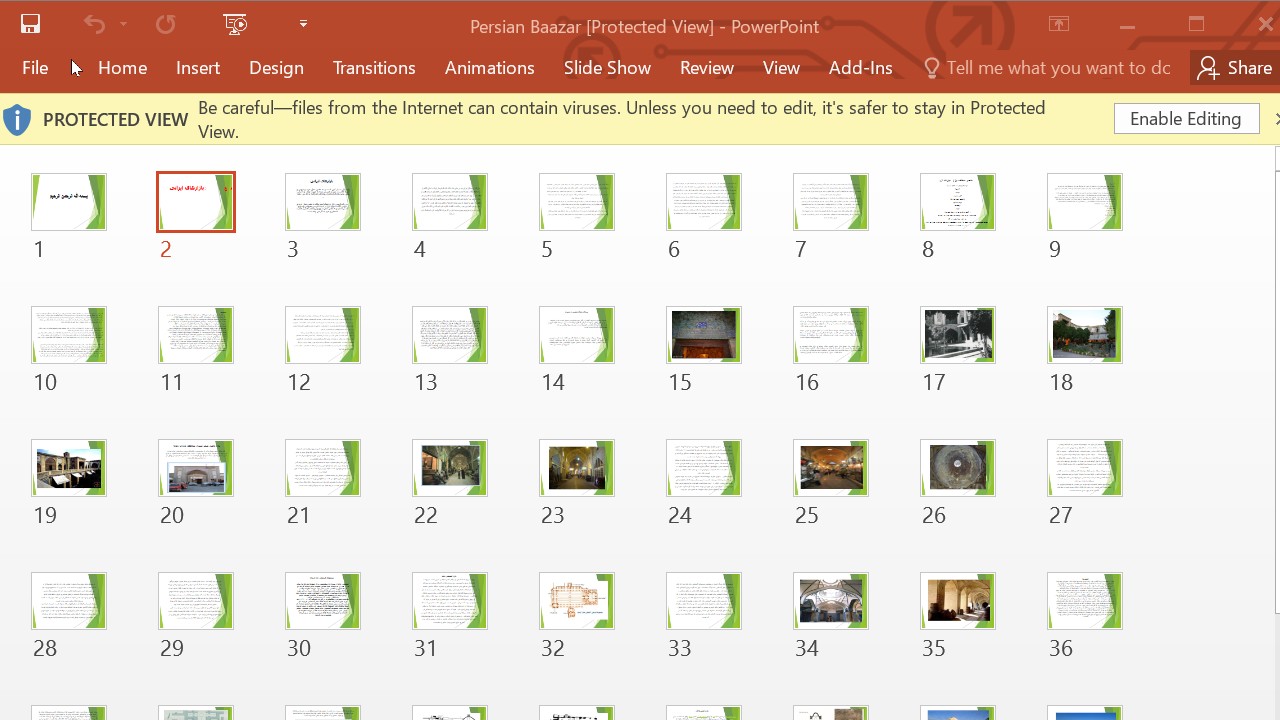Open the View tab
Image resolution: width=1280 pixels, height=720 pixels.
[x=781, y=68]
